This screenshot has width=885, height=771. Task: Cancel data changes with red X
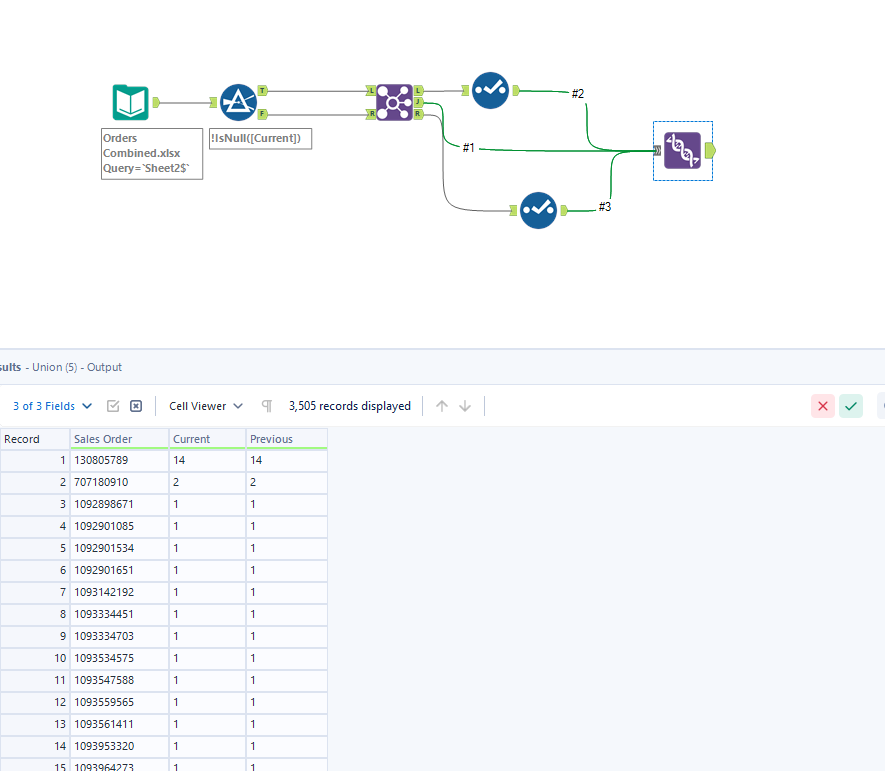pyautogui.click(x=823, y=406)
